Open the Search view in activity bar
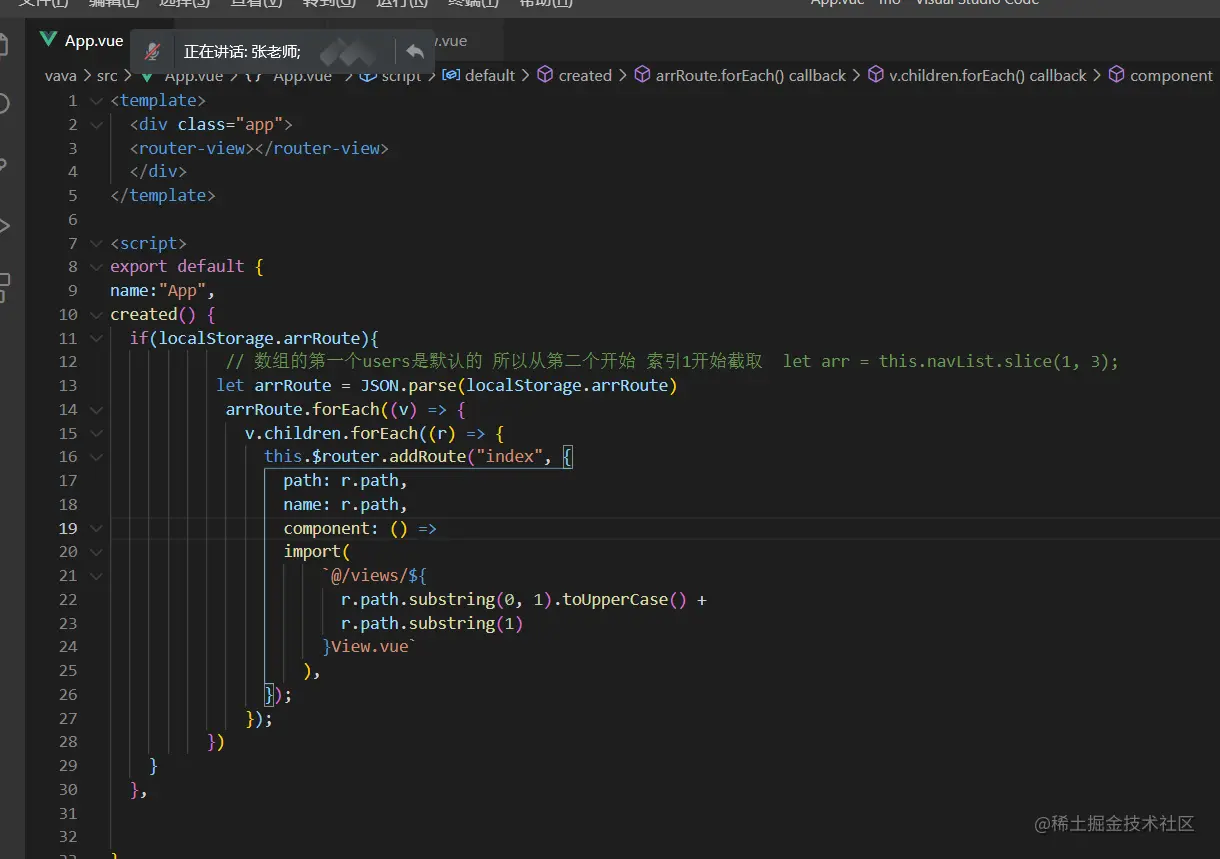 coord(4,104)
